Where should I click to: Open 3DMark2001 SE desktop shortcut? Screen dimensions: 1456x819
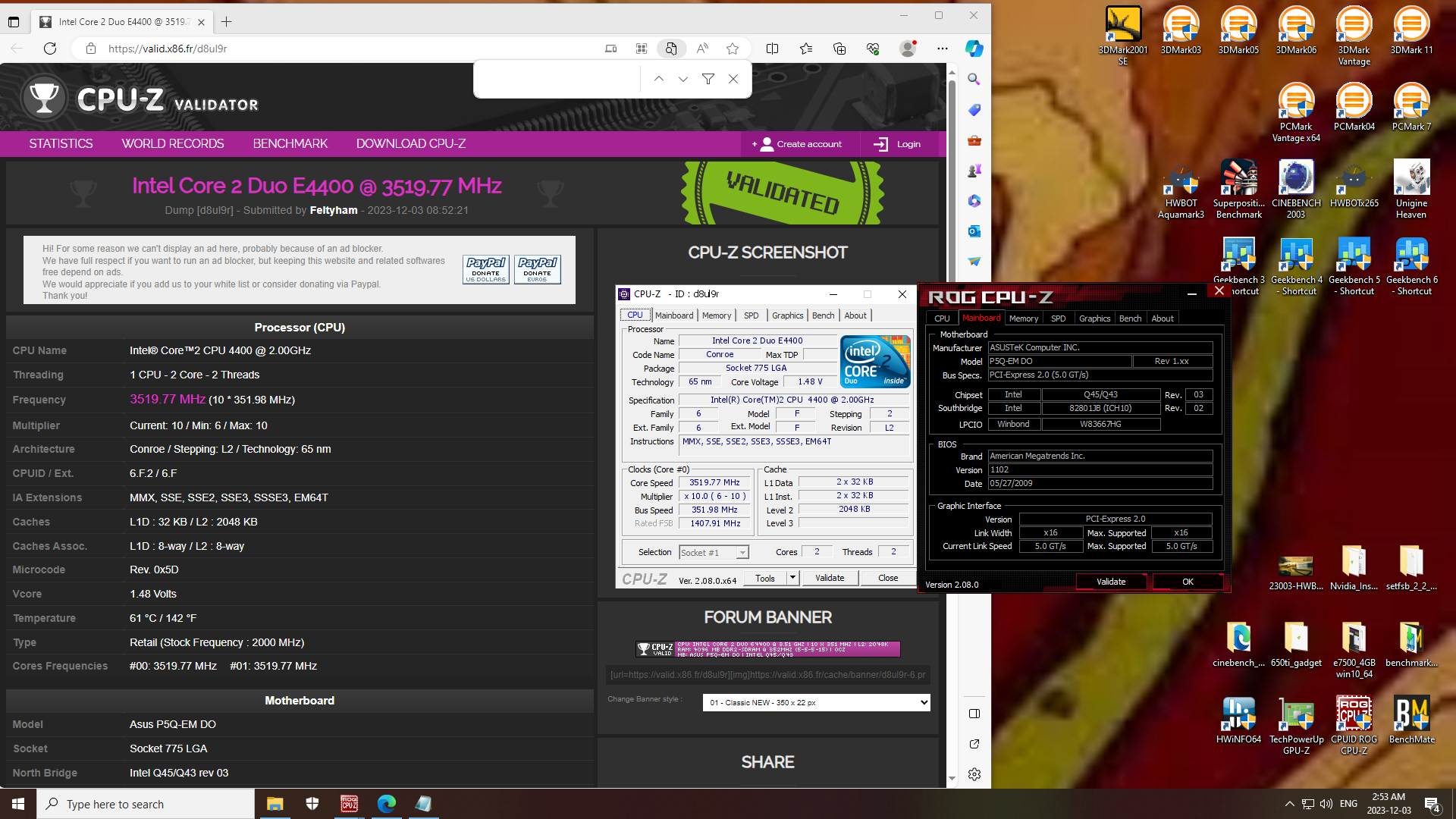tap(1123, 36)
